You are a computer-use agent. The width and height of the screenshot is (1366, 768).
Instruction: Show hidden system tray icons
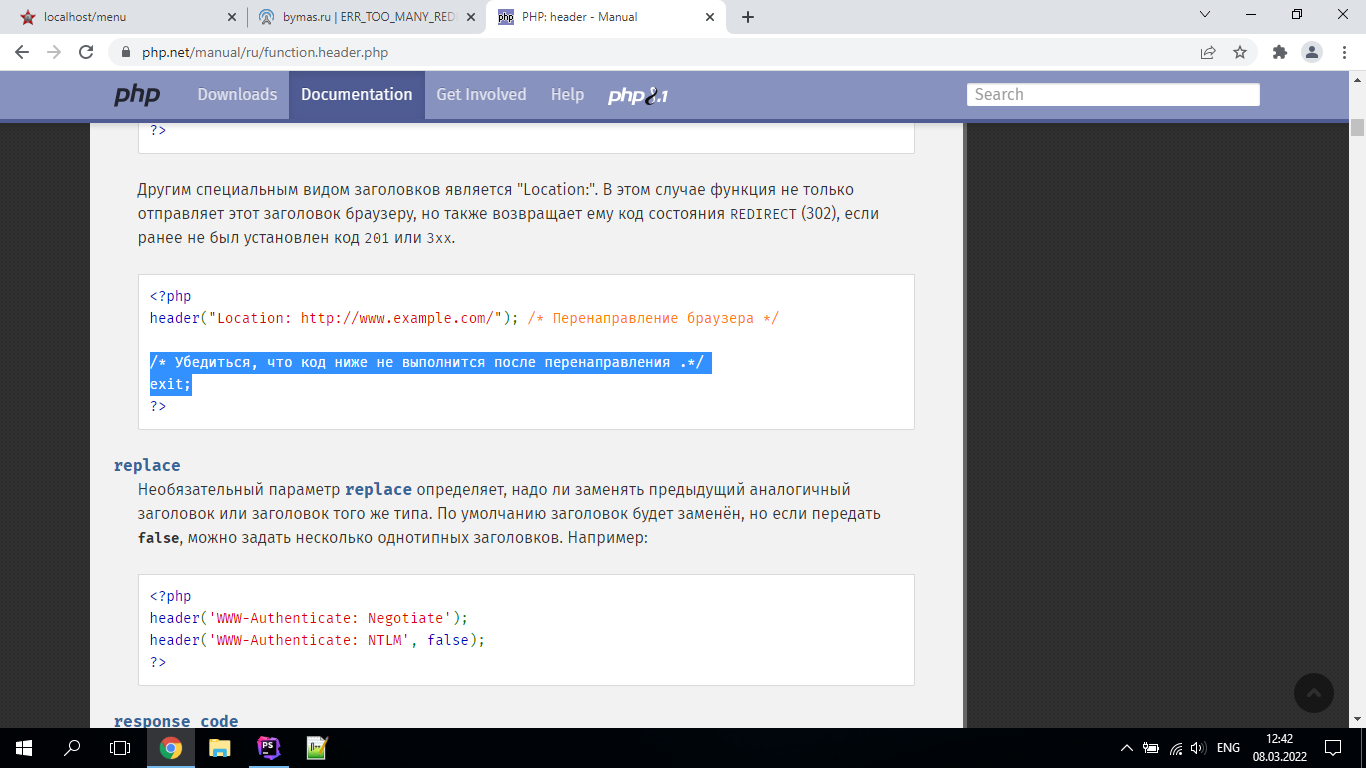pos(1127,748)
